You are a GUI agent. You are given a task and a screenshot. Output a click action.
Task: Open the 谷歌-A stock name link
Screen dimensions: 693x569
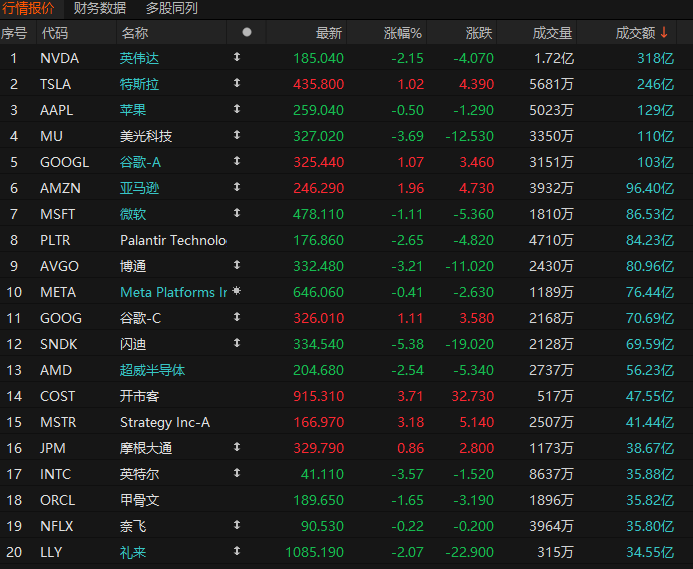[140, 162]
